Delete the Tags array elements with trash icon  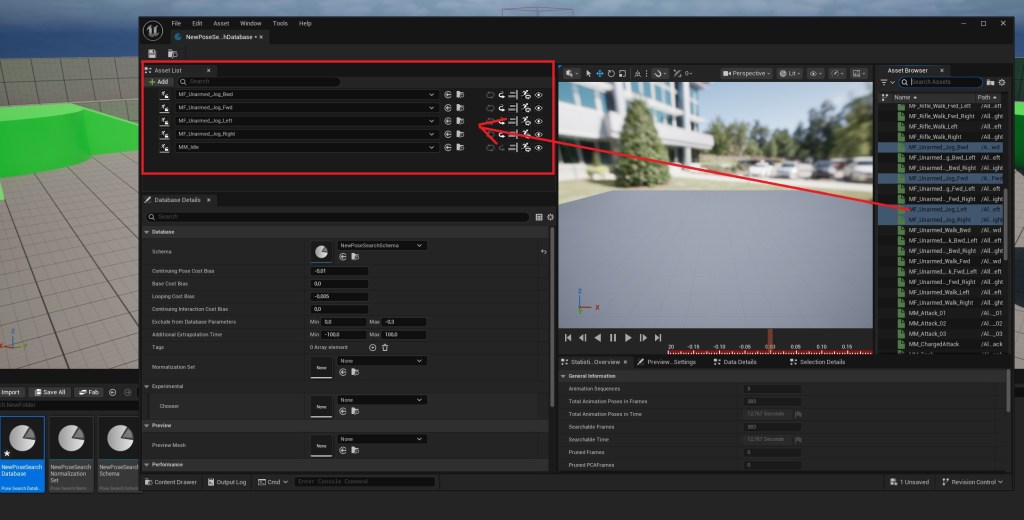pyautogui.click(x=385, y=347)
